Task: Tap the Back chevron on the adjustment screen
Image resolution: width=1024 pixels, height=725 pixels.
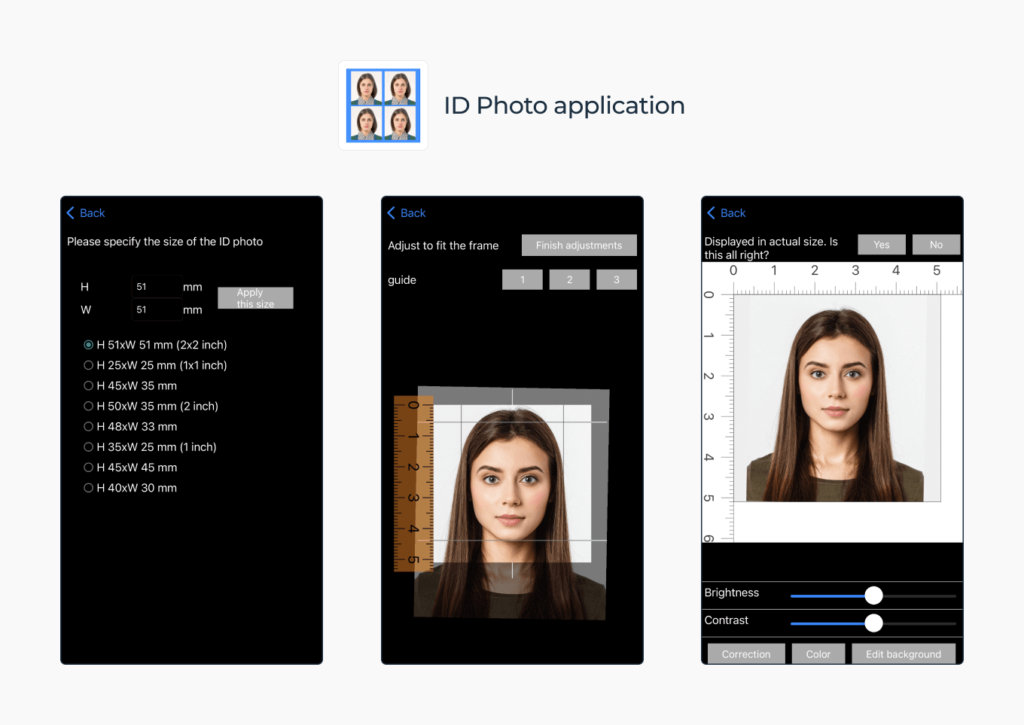Action: 390,213
